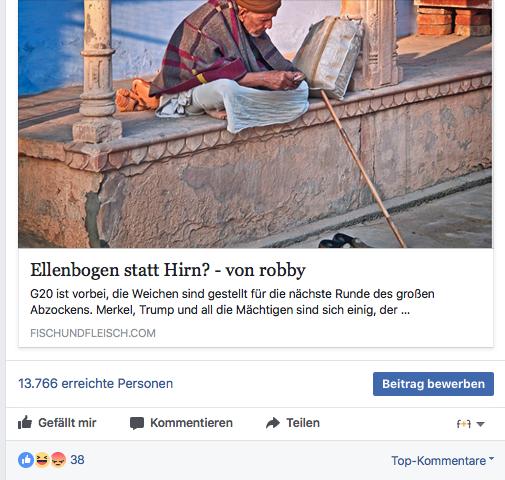View the 38 reactions count
Viewport: 505px width, 480px height.
point(77,460)
